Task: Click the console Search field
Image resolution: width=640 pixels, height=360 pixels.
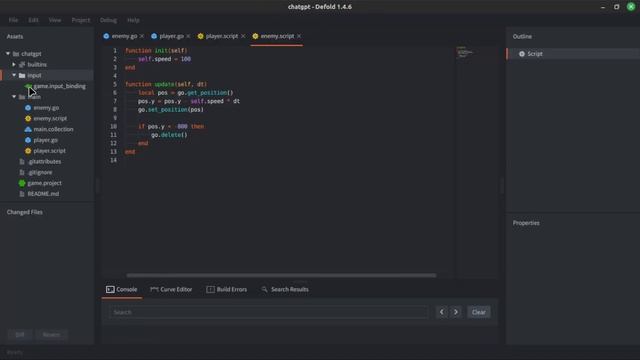Action: 269,312
